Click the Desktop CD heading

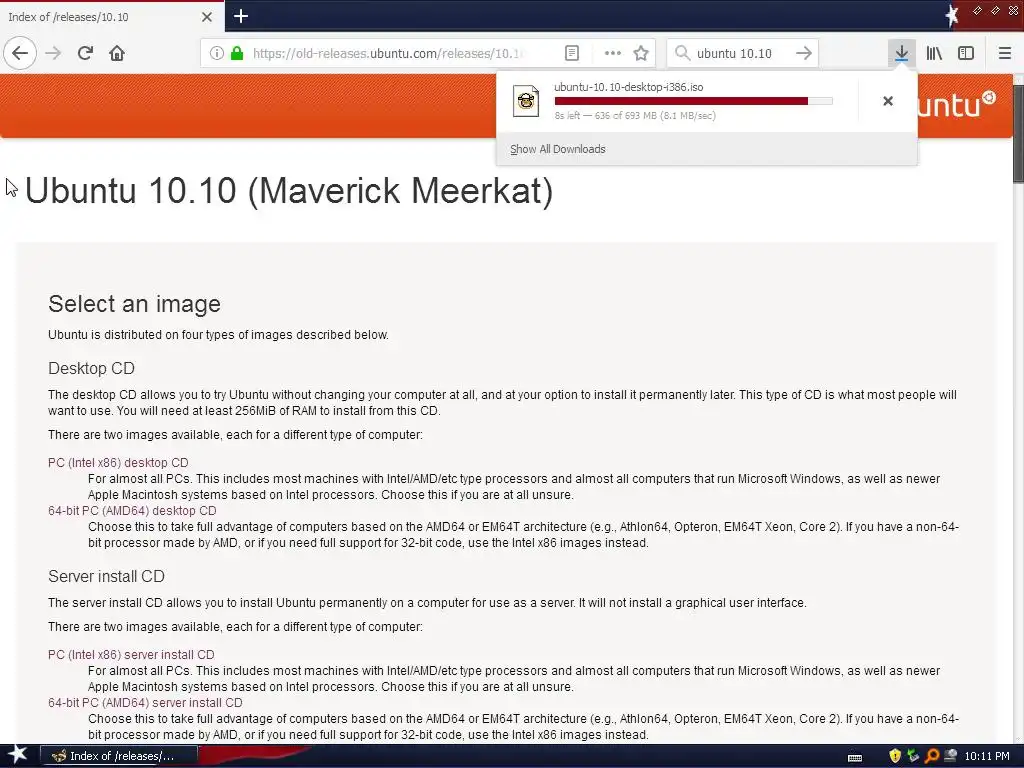pos(91,368)
